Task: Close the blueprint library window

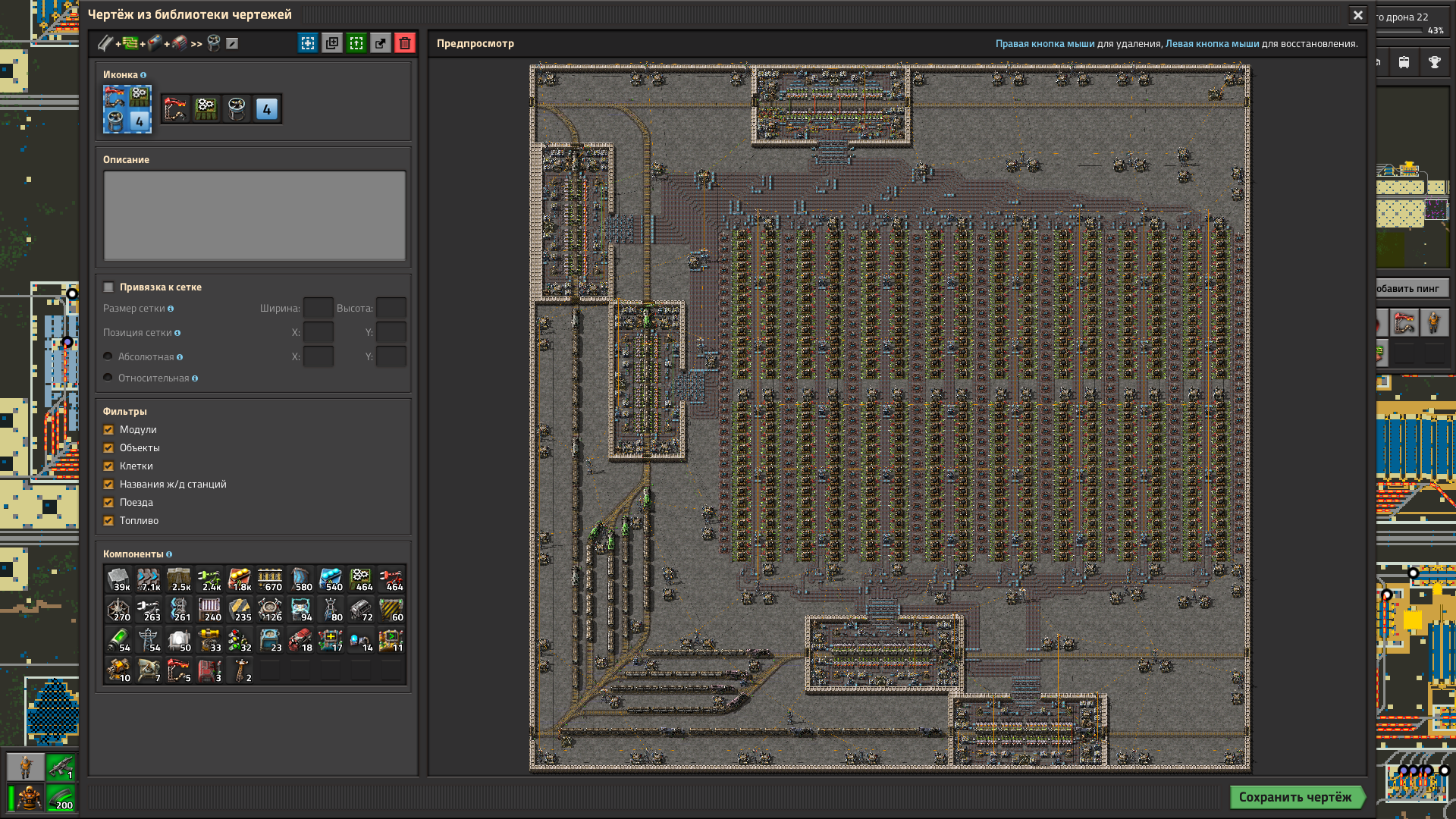Action: coord(1358,15)
